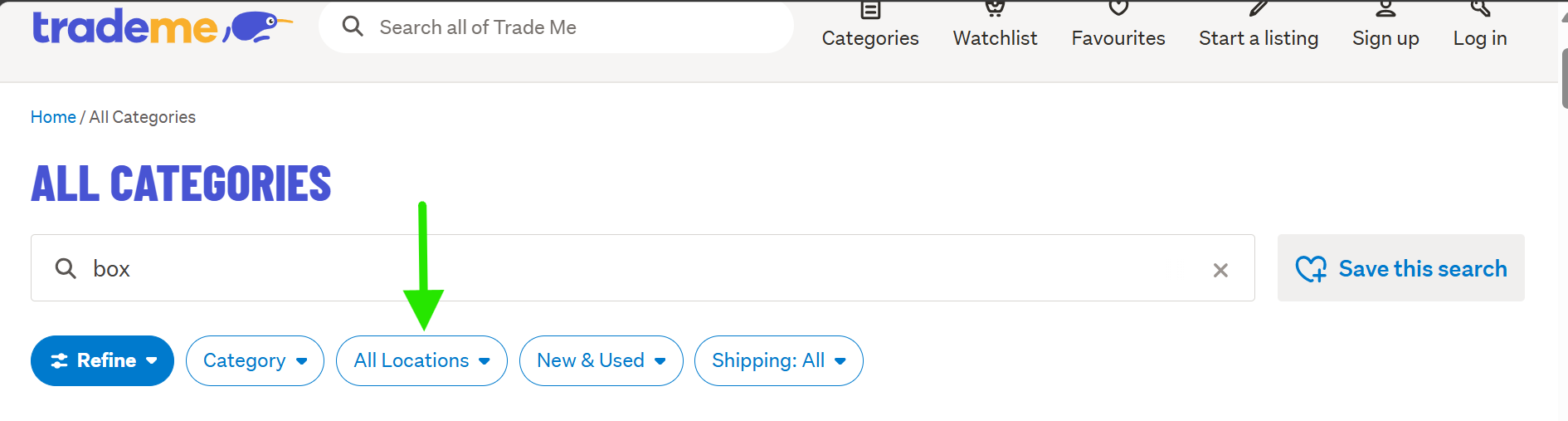
Task: Click the Log in key icon
Action: pyautogui.click(x=1480, y=8)
